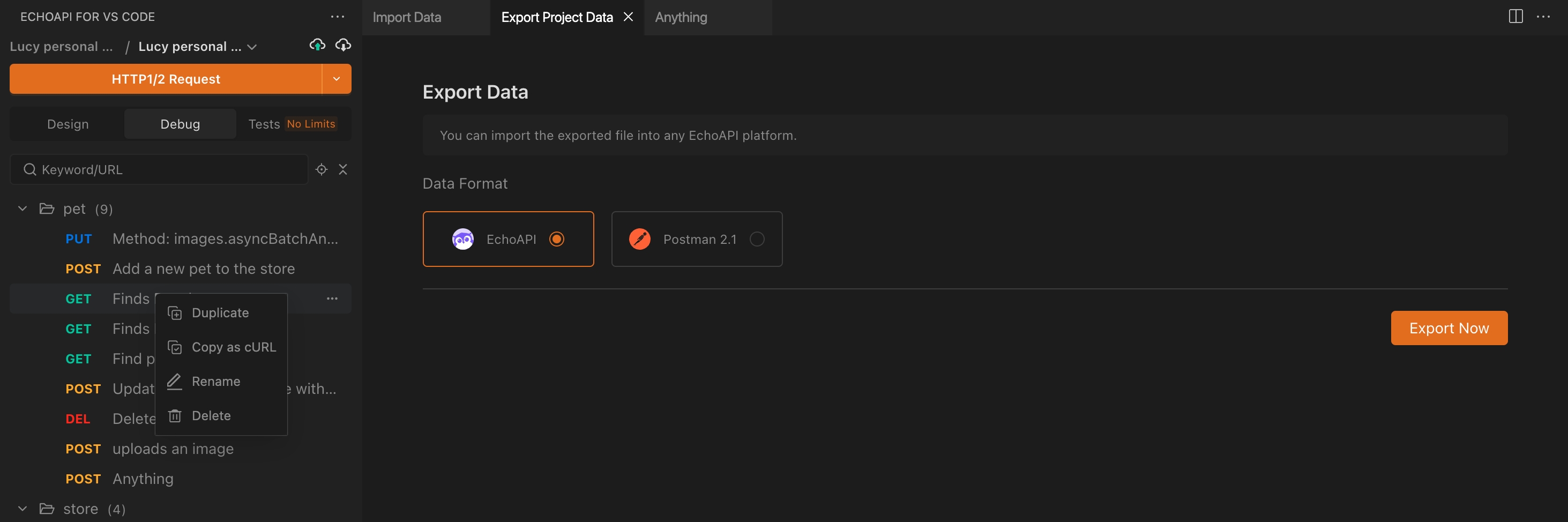The image size is (1568, 522).
Task: Click the locate current request target icon
Action: point(322,169)
